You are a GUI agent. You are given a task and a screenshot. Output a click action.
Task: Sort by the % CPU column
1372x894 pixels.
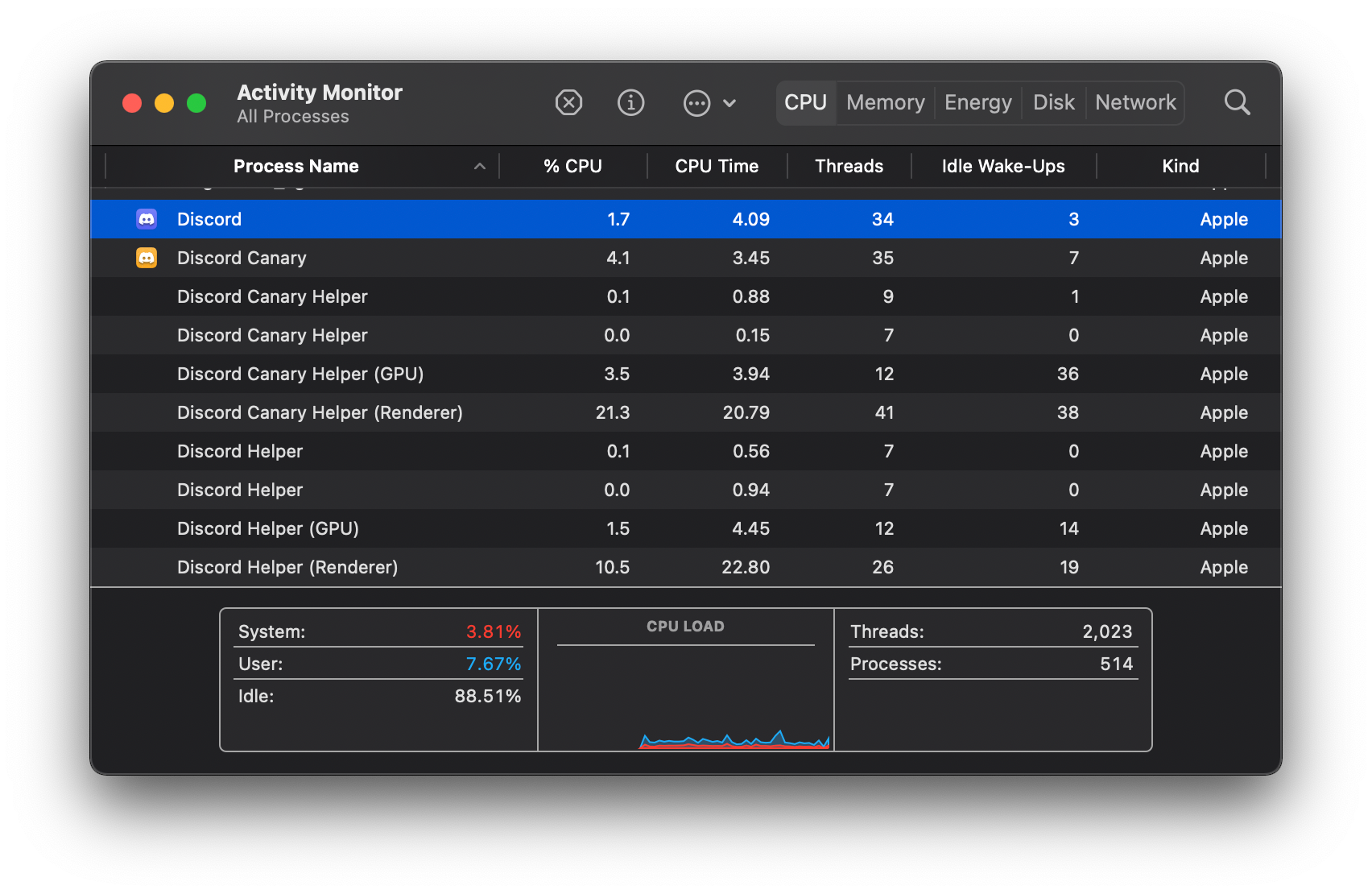pos(572,166)
